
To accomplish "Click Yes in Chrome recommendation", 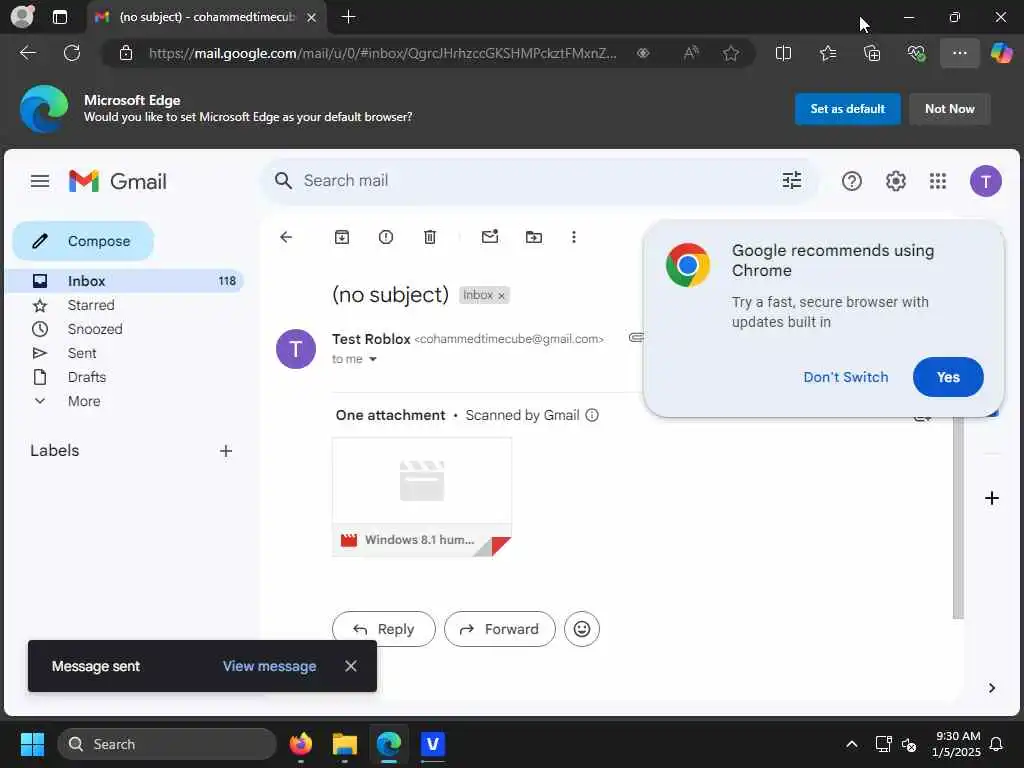I will coord(948,377).
